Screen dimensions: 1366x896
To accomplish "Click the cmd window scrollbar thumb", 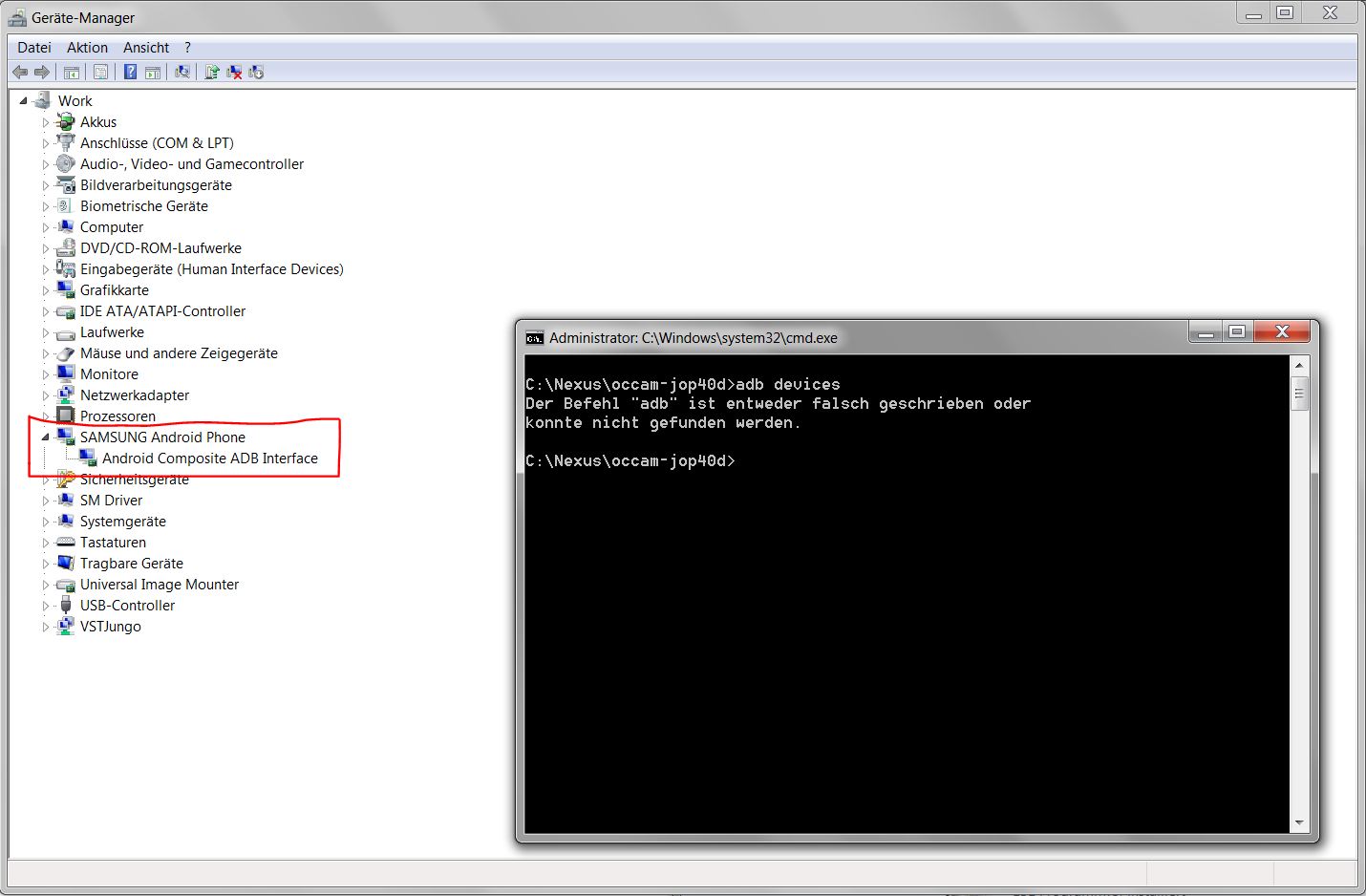I will 1298,393.
